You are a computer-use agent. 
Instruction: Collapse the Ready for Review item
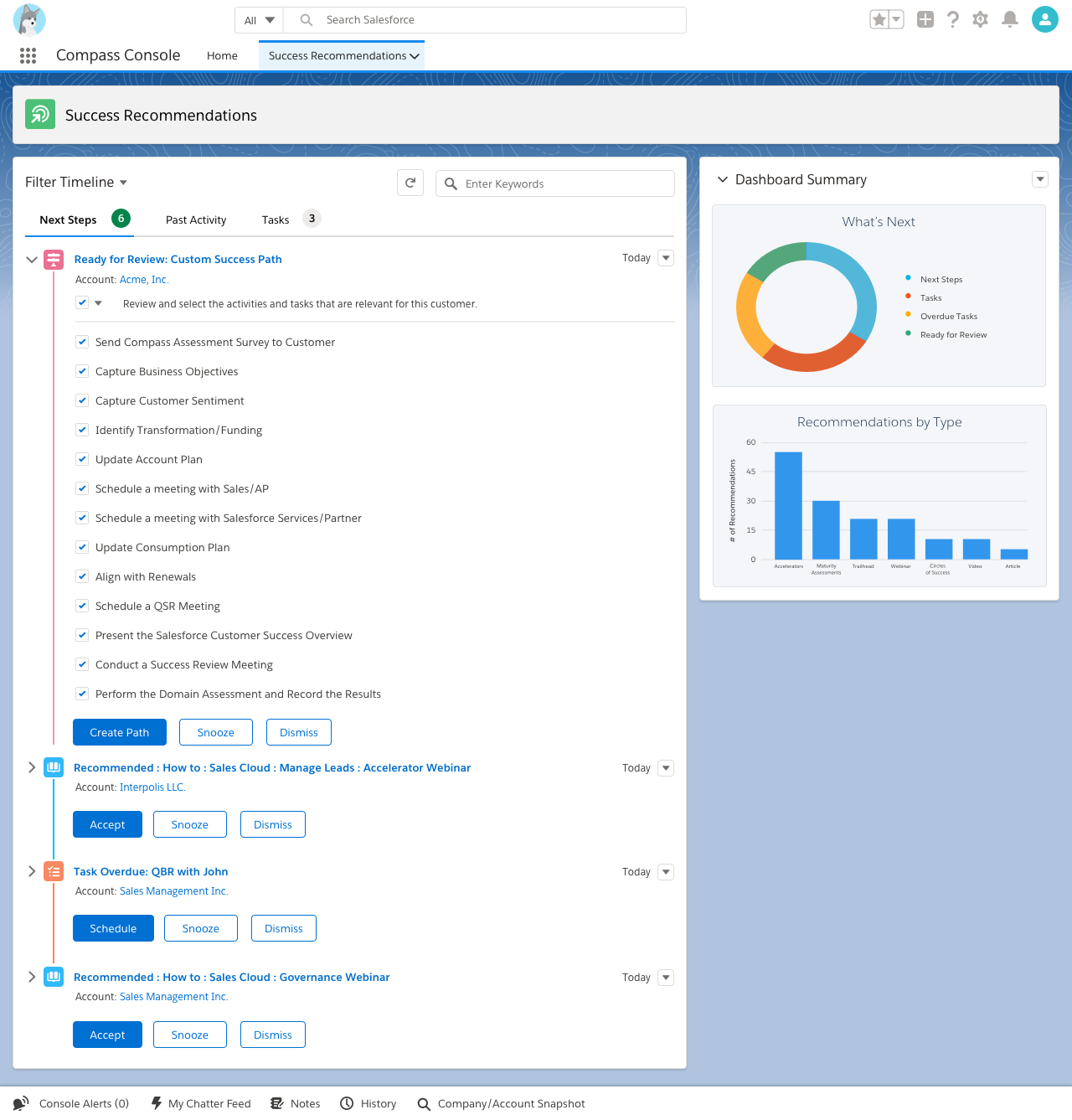coord(32,260)
